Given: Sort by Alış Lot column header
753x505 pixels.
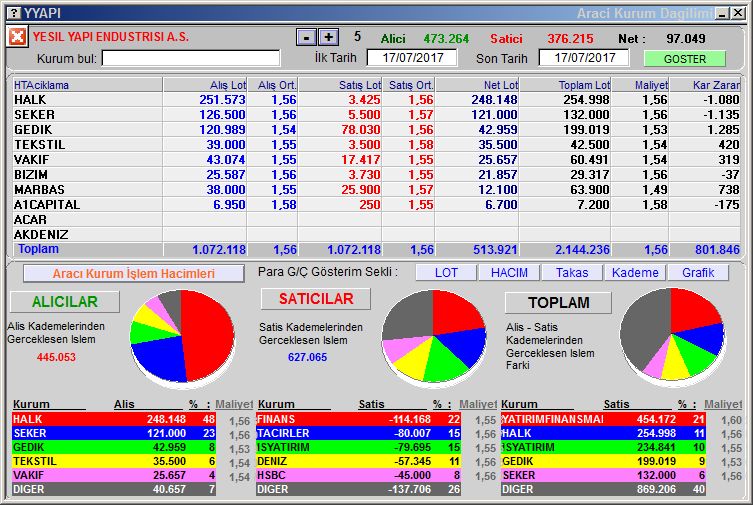Looking at the screenshot, I should [x=205, y=85].
